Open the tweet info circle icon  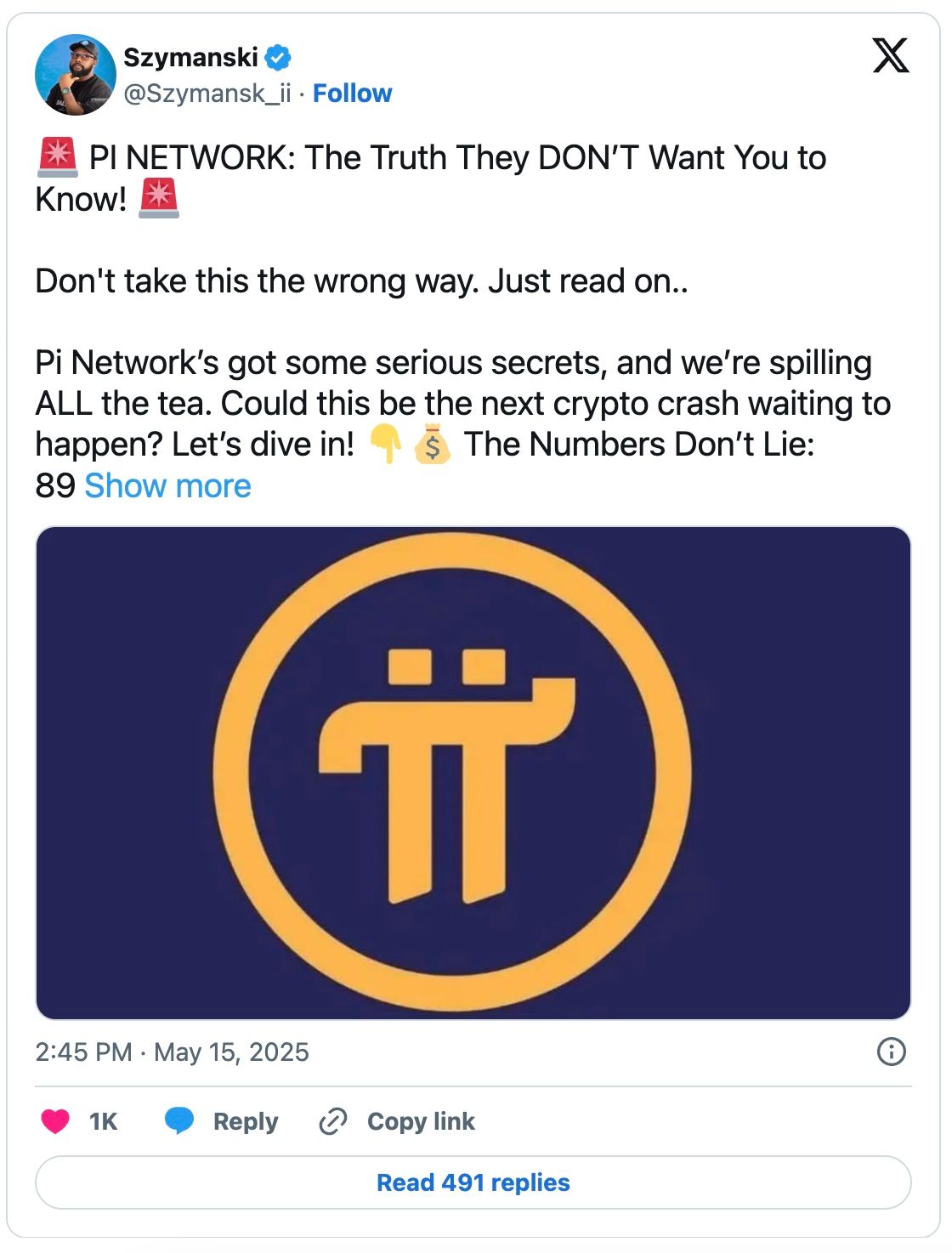click(x=890, y=1052)
